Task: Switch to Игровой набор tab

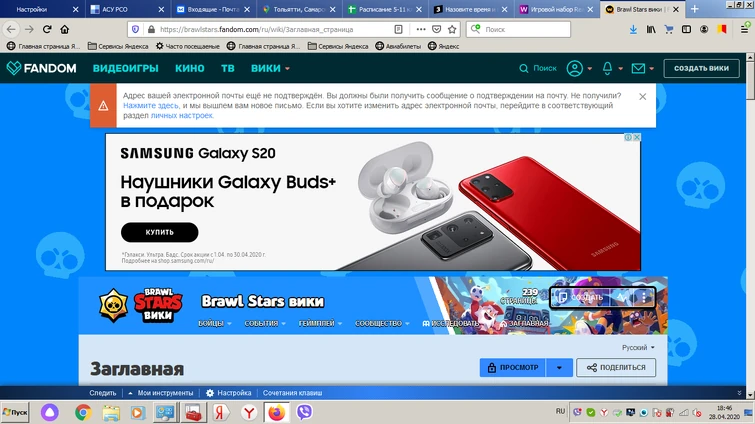Action: coord(552,9)
